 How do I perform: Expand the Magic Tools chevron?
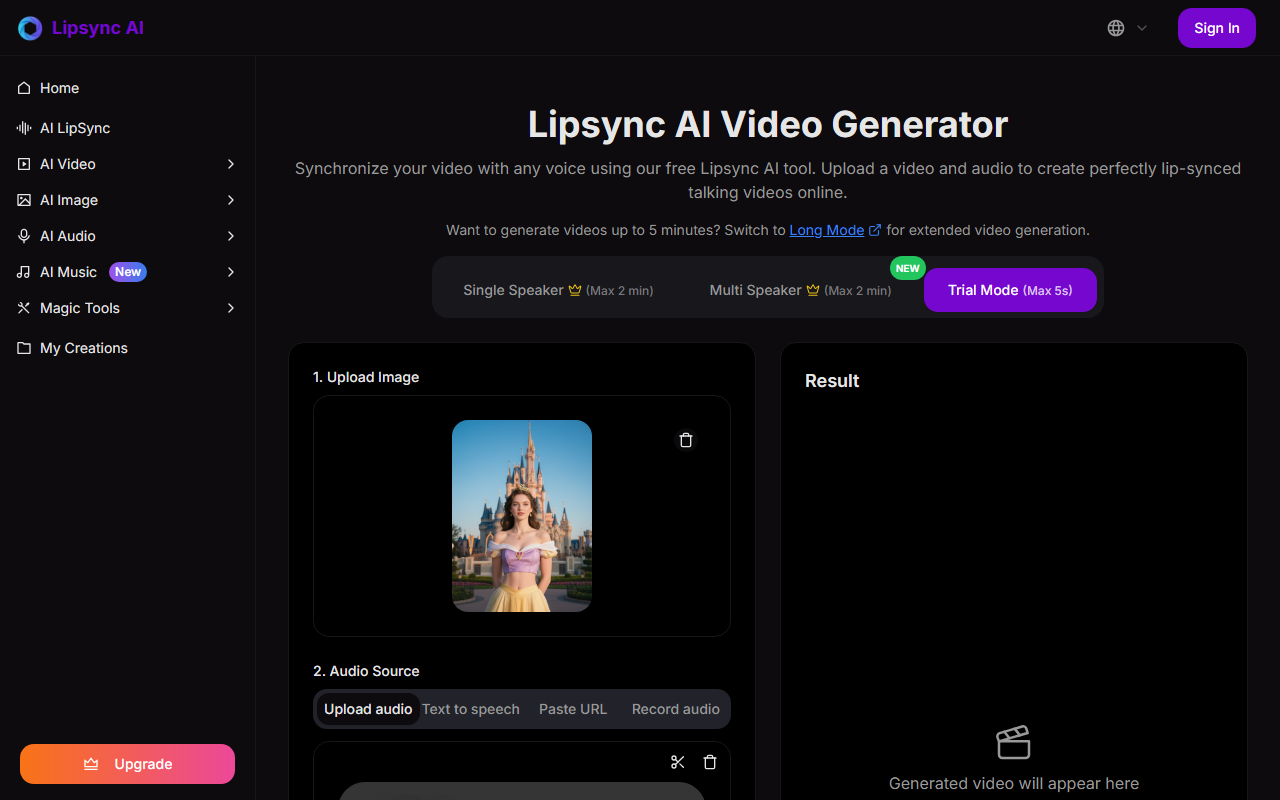(231, 308)
